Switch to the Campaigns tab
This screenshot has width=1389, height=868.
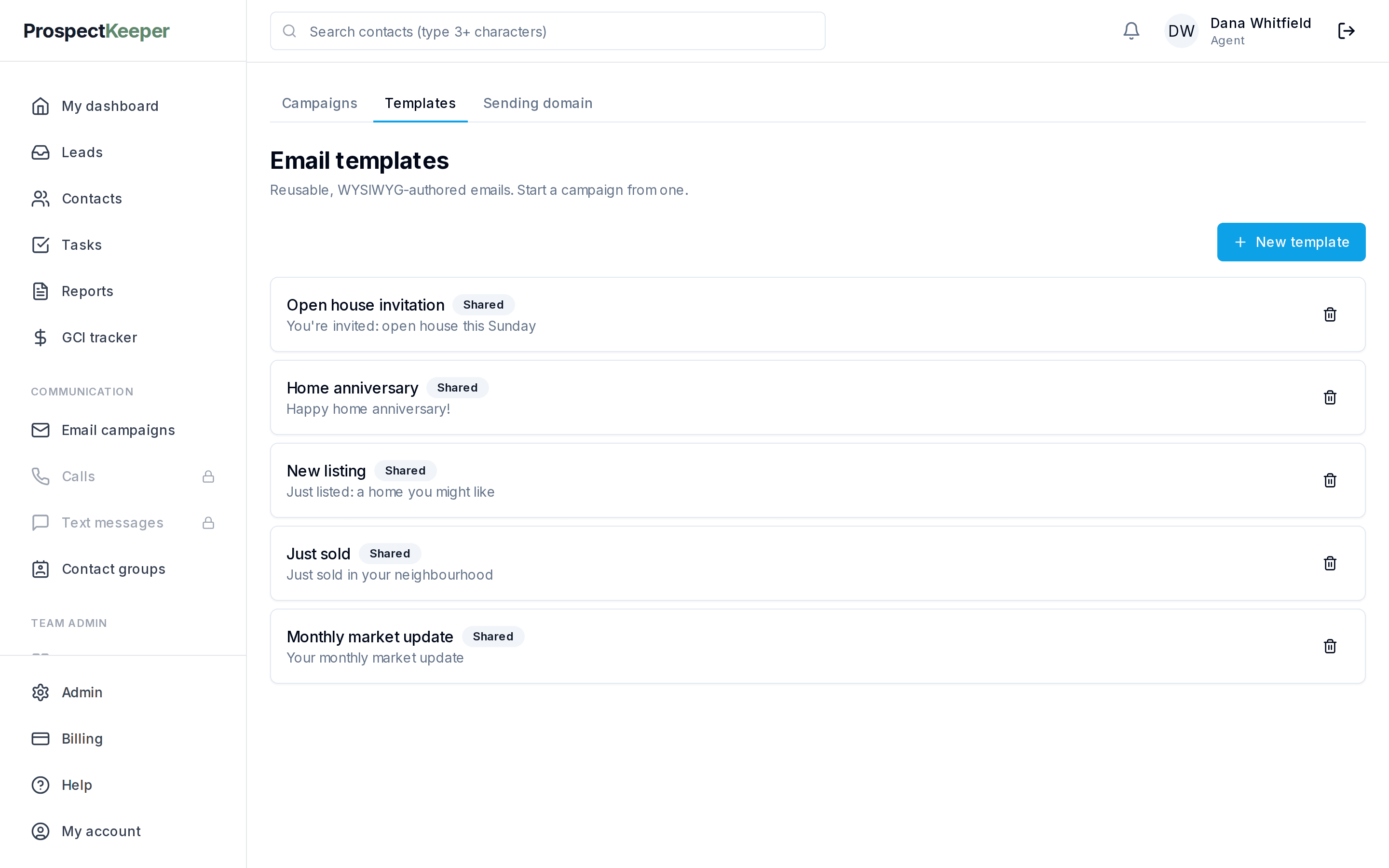click(x=319, y=103)
